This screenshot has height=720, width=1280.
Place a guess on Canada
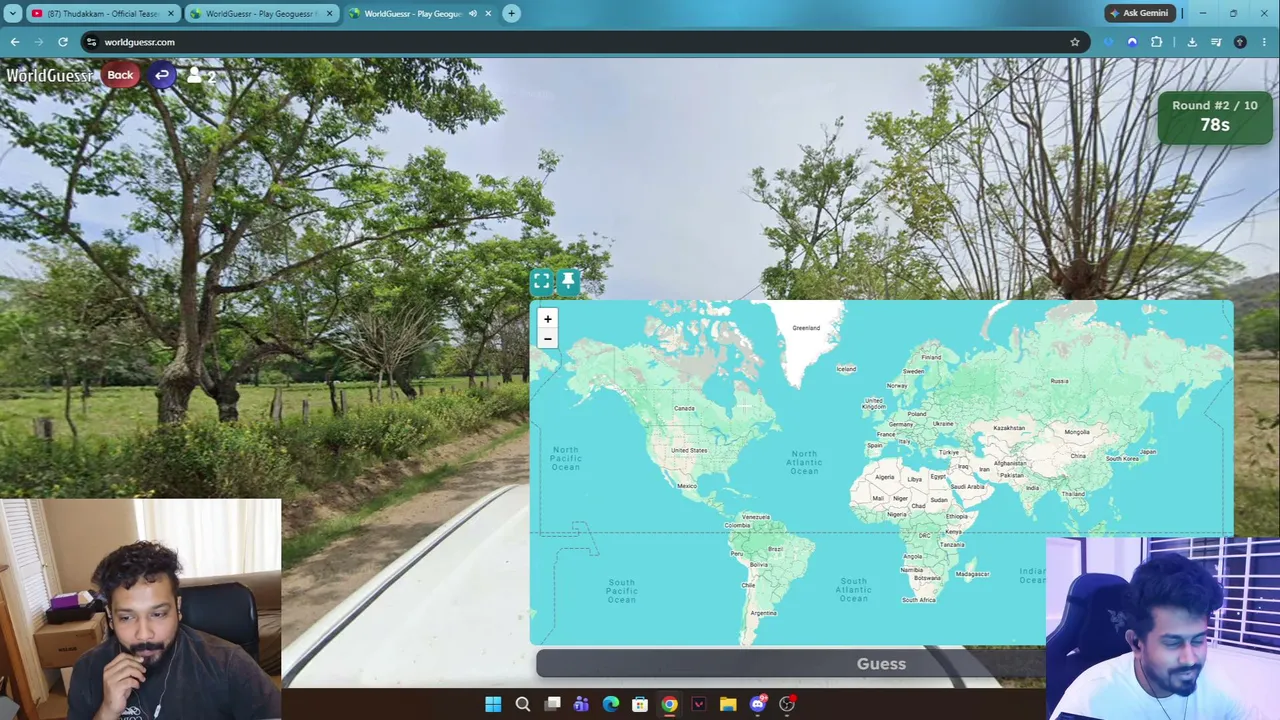[684, 408]
